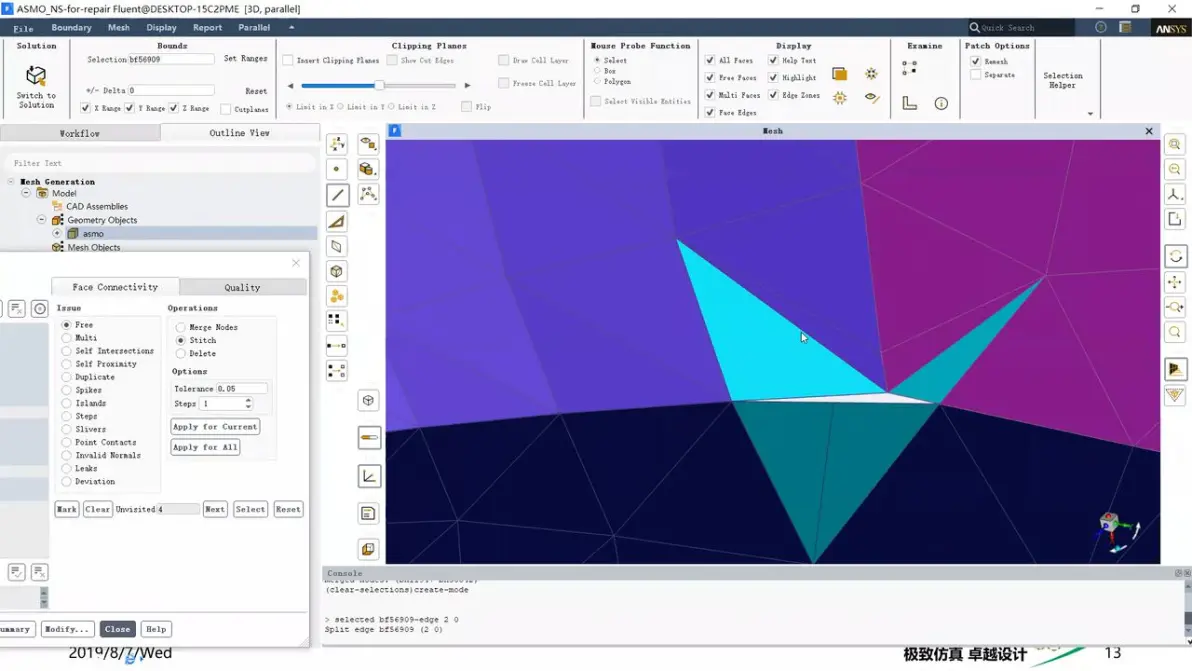
Task: Click the Apply for All button
Action: (205, 448)
